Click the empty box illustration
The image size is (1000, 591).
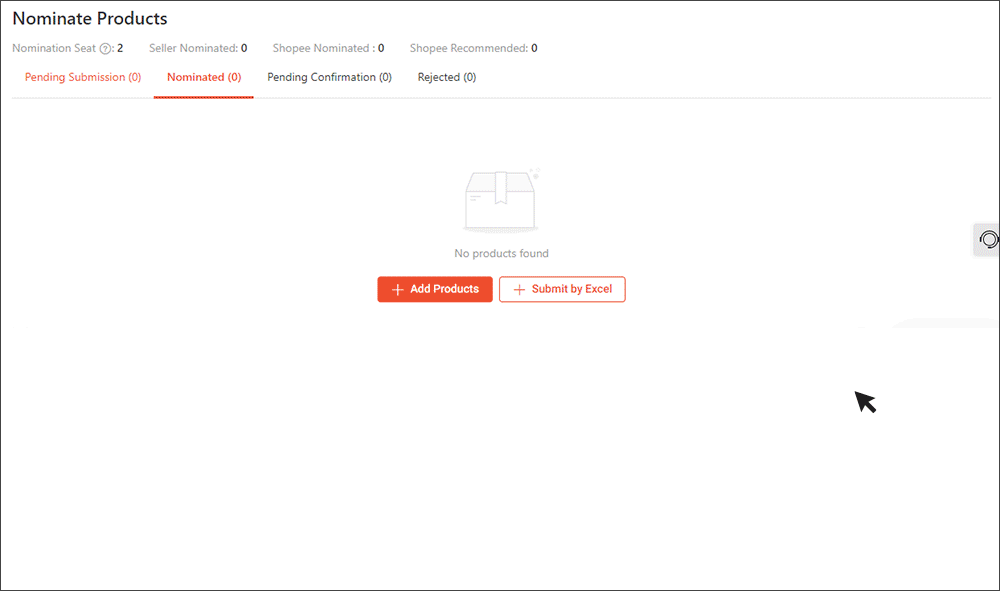click(x=501, y=201)
